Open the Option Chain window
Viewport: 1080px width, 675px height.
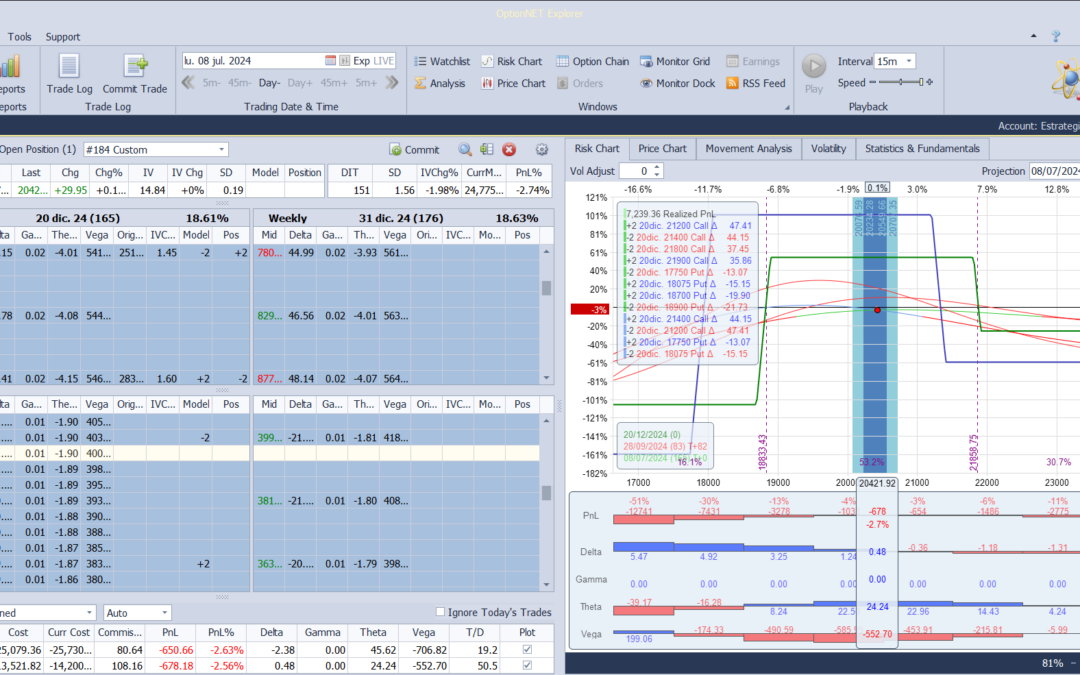(593, 61)
